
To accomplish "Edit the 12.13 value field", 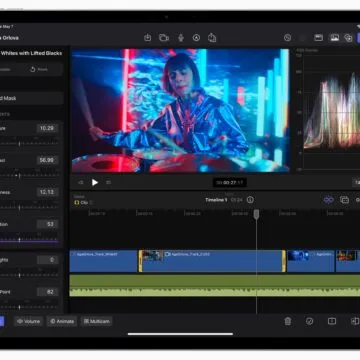I will [x=47, y=192].
